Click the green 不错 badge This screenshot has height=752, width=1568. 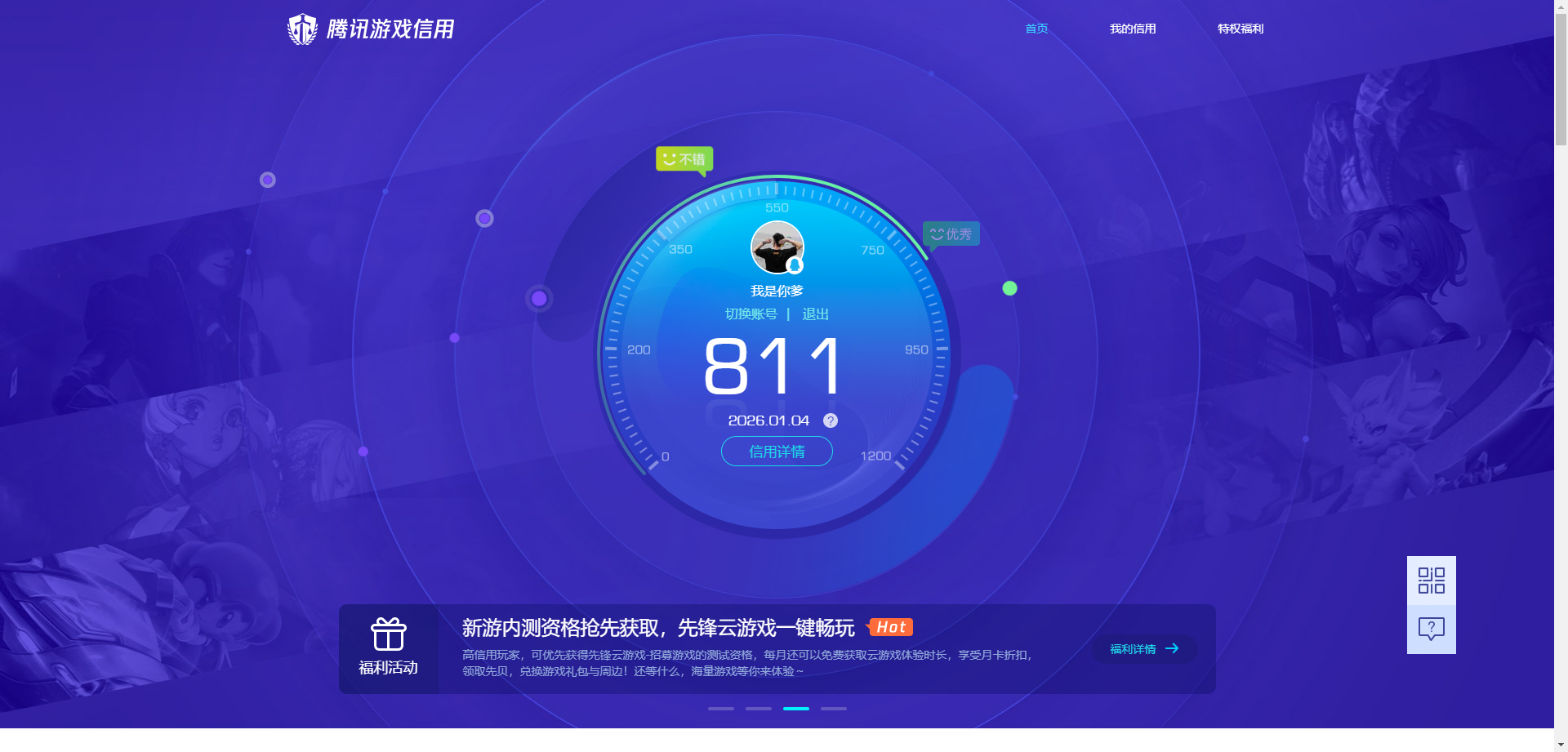pyautogui.click(x=684, y=158)
